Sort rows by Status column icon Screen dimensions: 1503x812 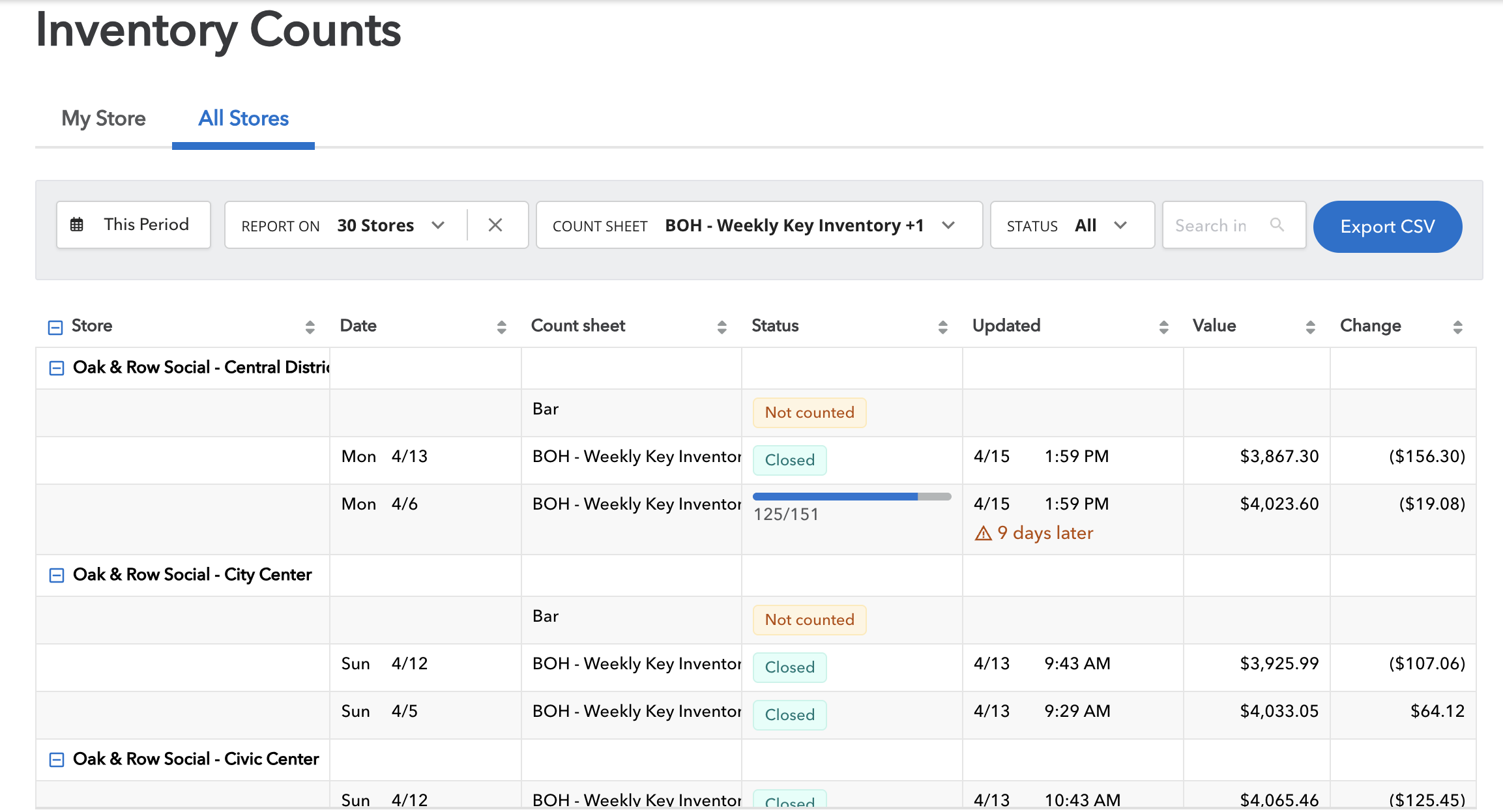click(x=942, y=326)
